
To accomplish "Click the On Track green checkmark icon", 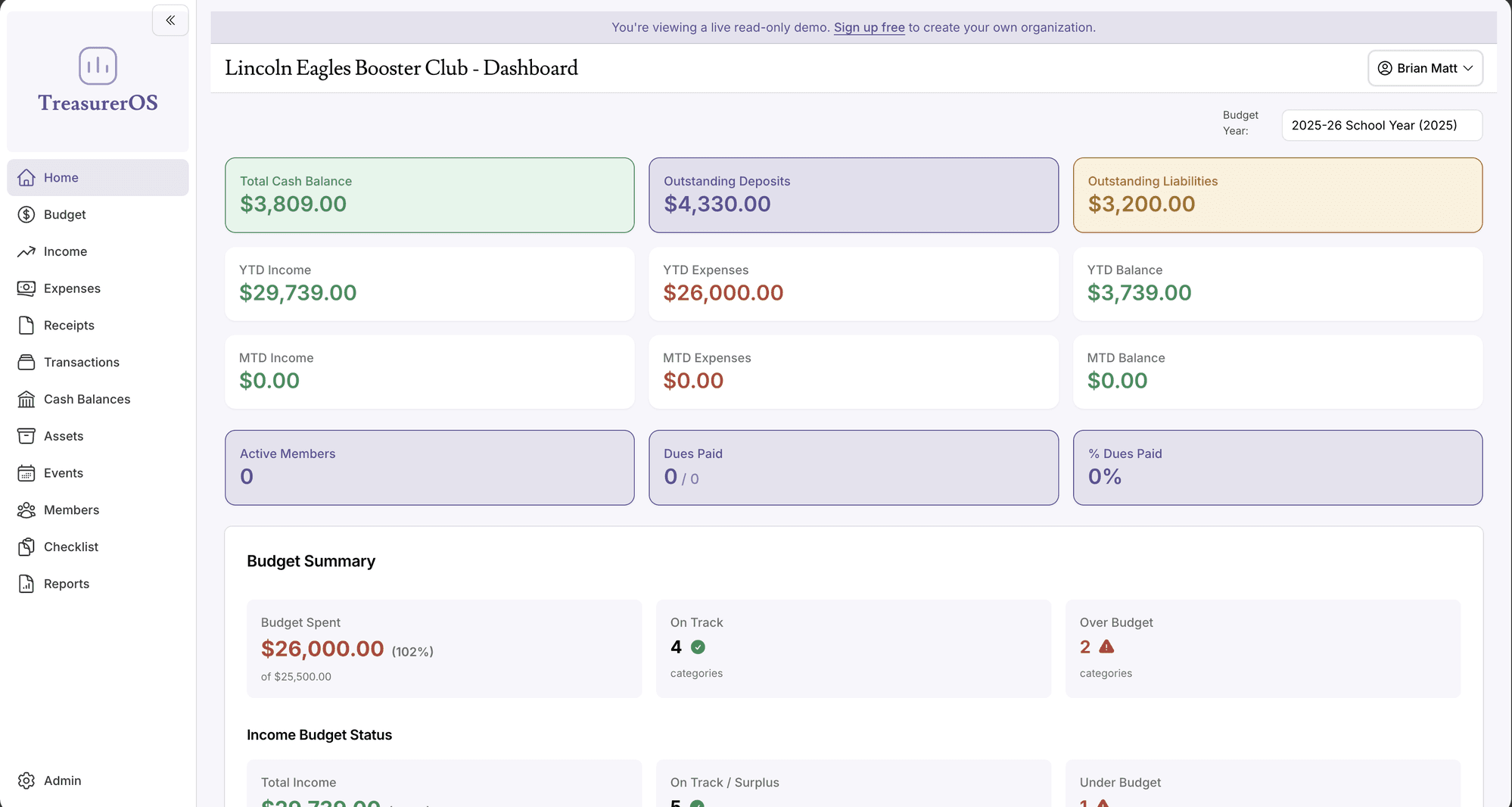I will (x=698, y=647).
